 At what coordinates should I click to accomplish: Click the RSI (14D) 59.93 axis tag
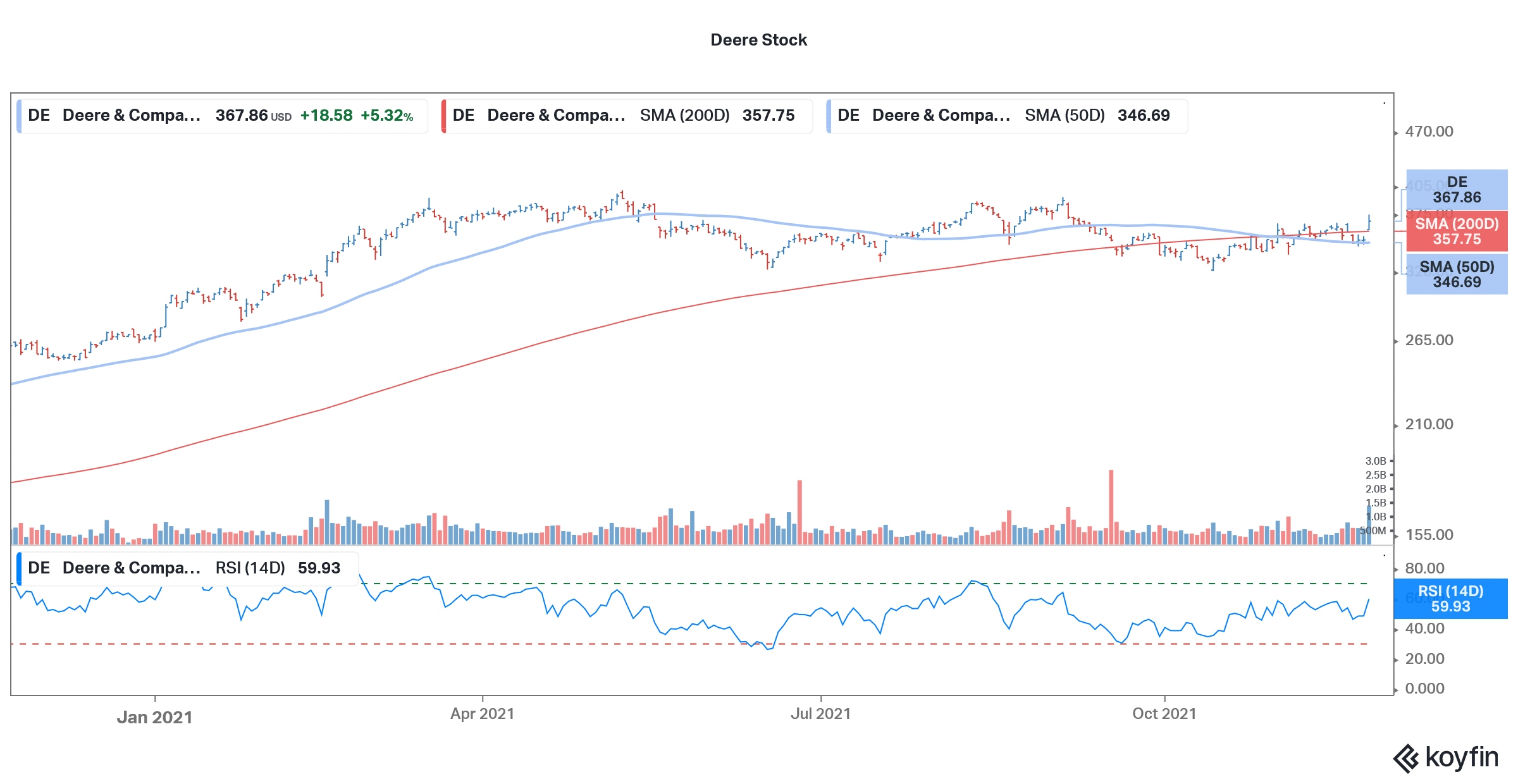tap(1450, 599)
